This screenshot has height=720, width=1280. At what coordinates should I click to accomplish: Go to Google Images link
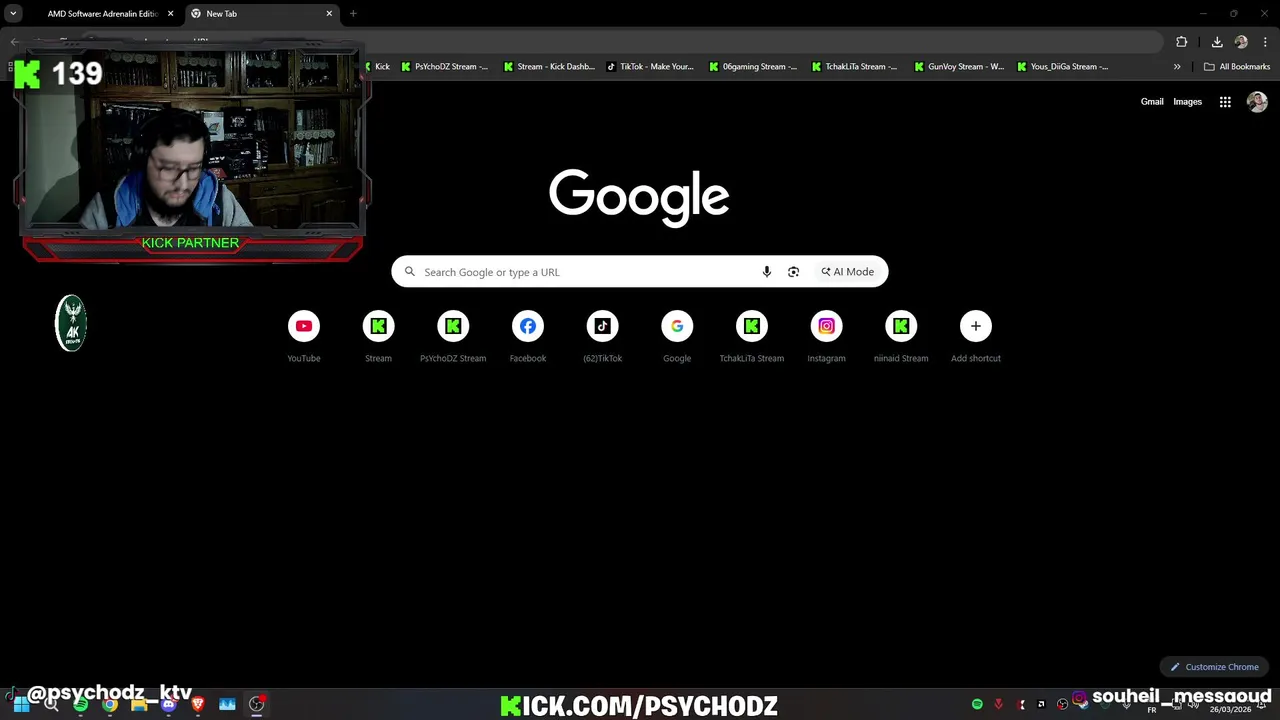pos(1187,102)
